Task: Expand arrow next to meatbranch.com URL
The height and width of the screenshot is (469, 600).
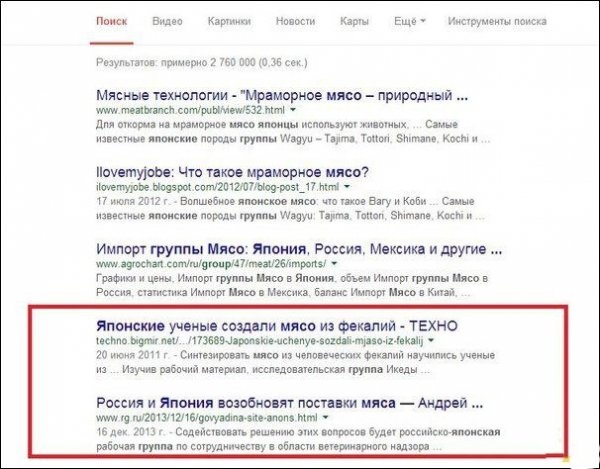Action: (x=293, y=110)
